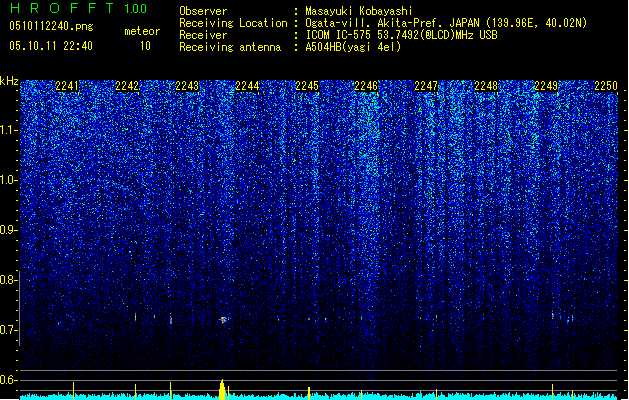Click the 'Observer' field label
This screenshot has width=629, height=400.
tap(203, 11)
